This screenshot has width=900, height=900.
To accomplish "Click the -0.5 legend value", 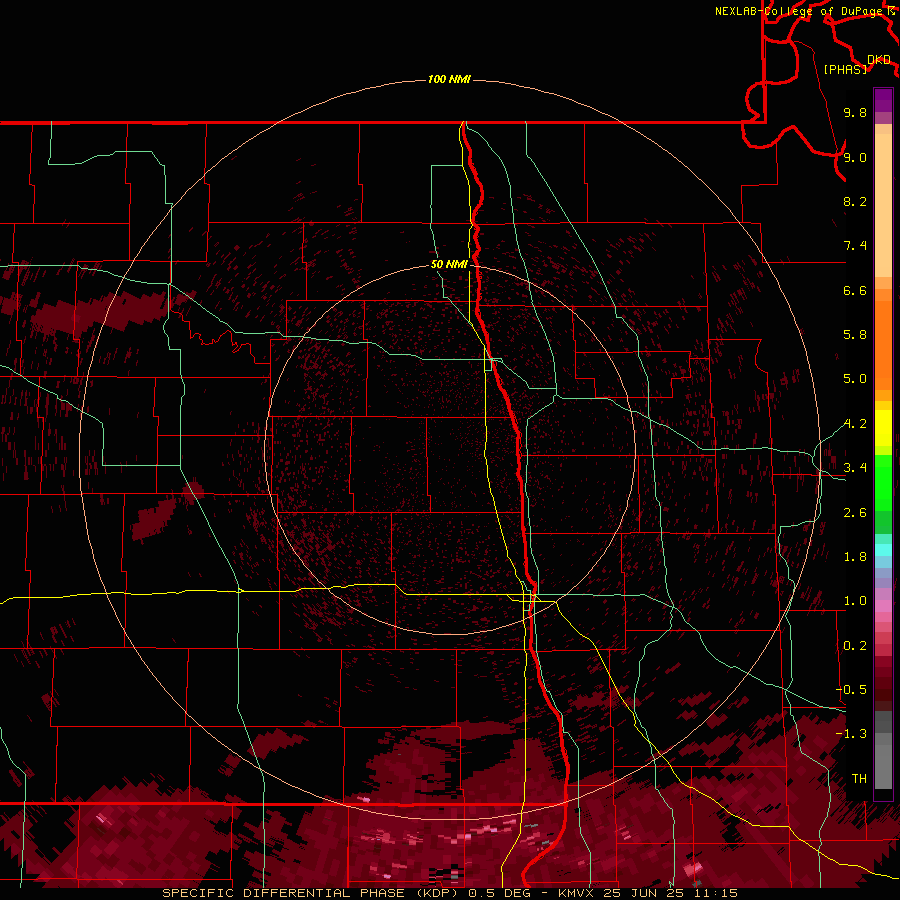I will coord(851,690).
